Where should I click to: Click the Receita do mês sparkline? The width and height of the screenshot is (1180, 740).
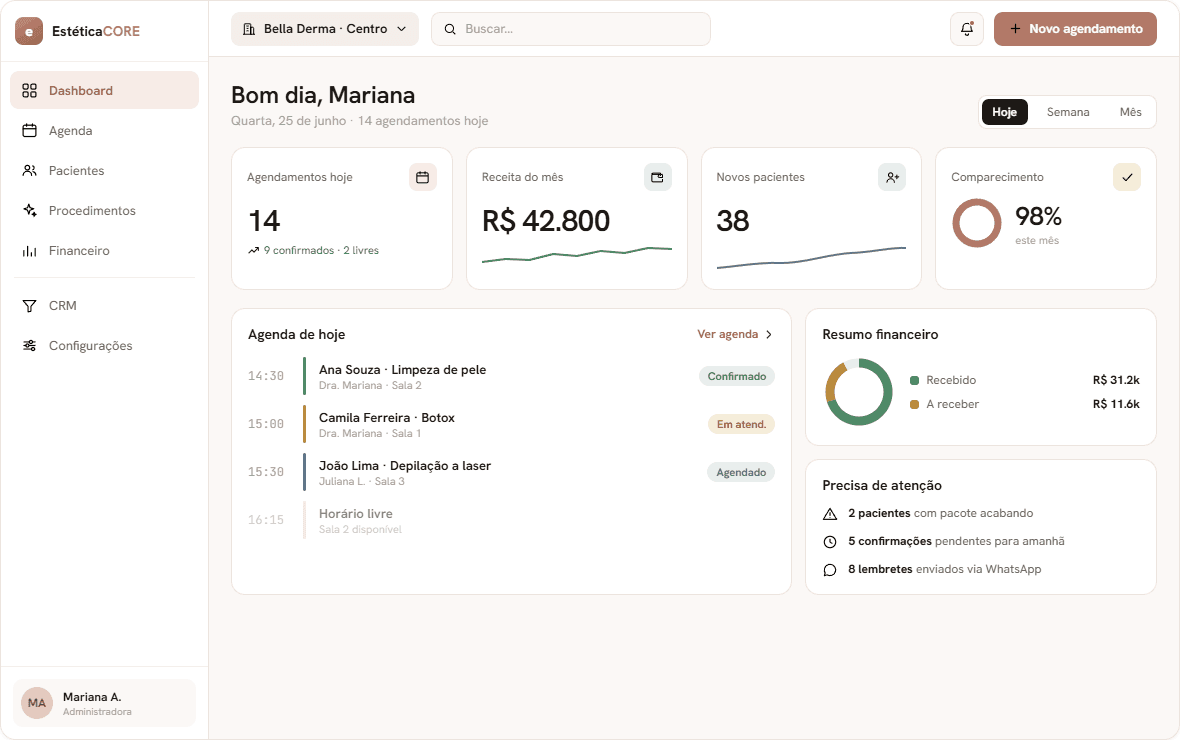tap(576, 254)
